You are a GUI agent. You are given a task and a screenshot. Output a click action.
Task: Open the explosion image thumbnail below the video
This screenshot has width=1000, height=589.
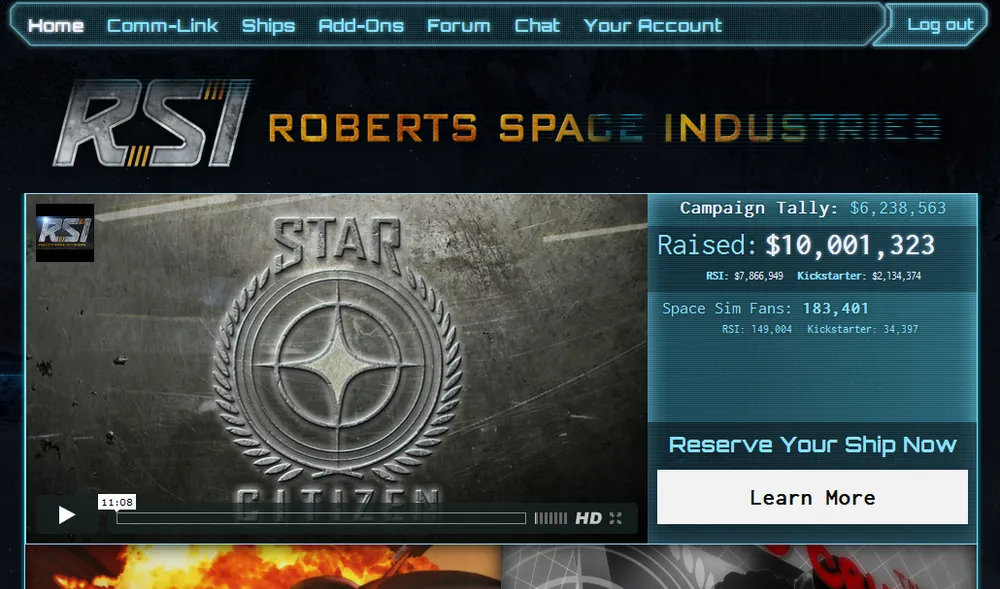pos(263,567)
